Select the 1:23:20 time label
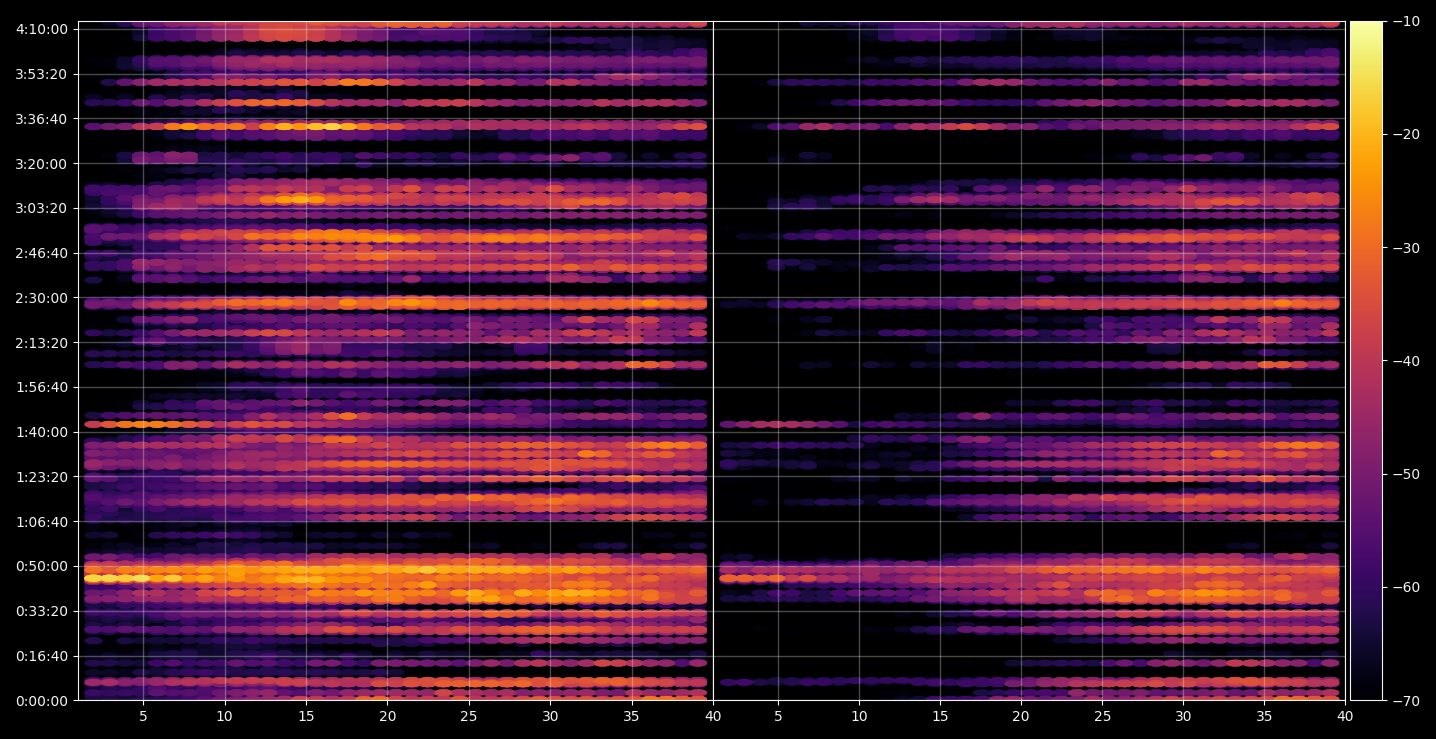This screenshot has width=1436, height=739. (x=42, y=477)
